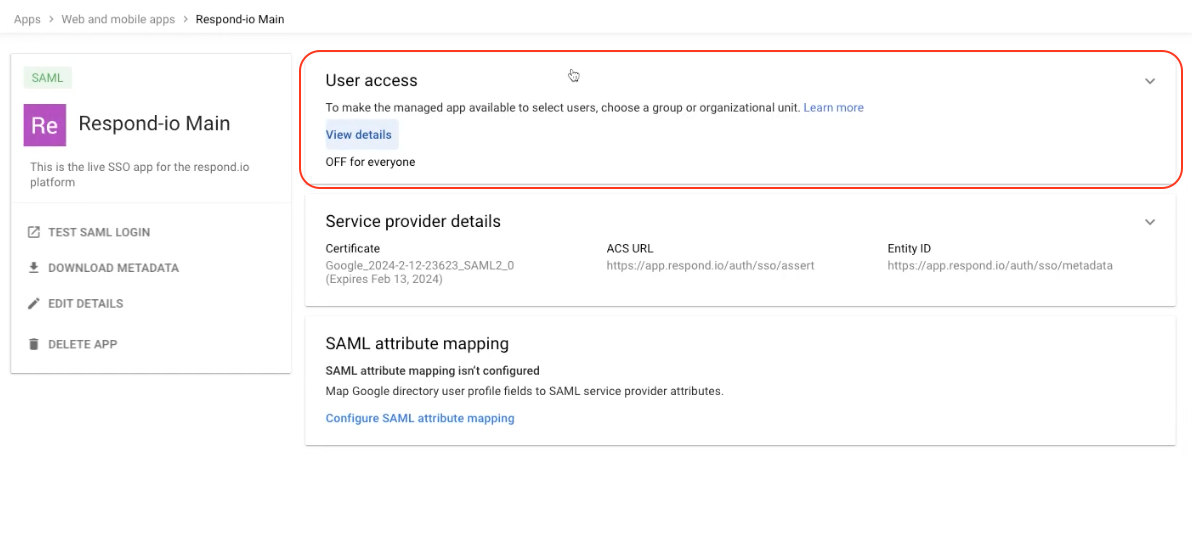Navigate to Web and mobile apps breadcrumb
The width and height of the screenshot is (1192, 556).
117,19
